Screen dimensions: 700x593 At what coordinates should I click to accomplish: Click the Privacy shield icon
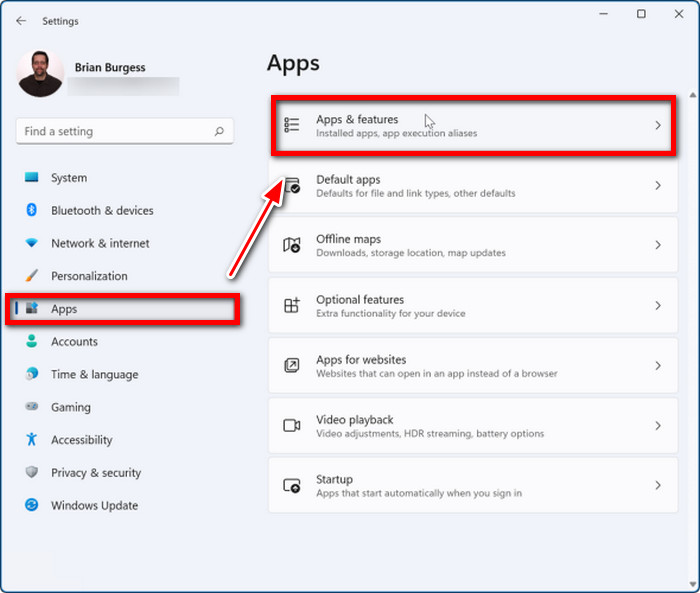point(32,472)
